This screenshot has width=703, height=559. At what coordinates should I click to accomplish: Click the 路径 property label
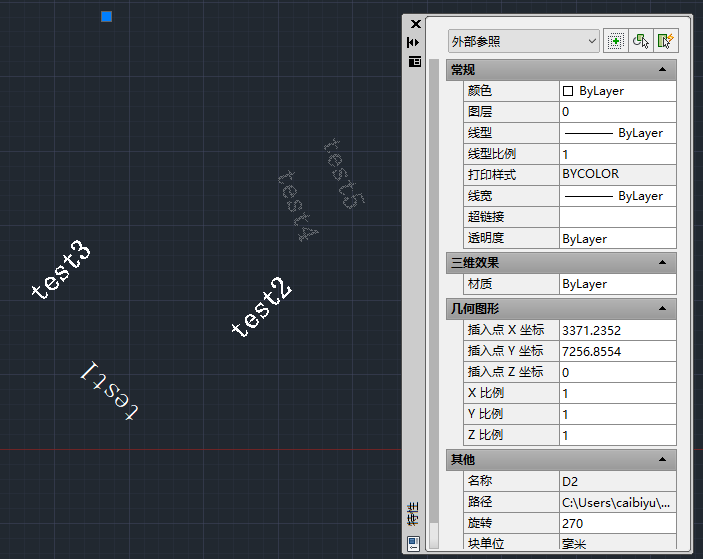pyautogui.click(x=480, y=502)
